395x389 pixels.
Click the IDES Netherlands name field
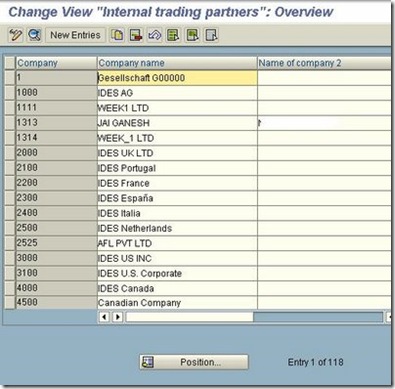(177, 228)
